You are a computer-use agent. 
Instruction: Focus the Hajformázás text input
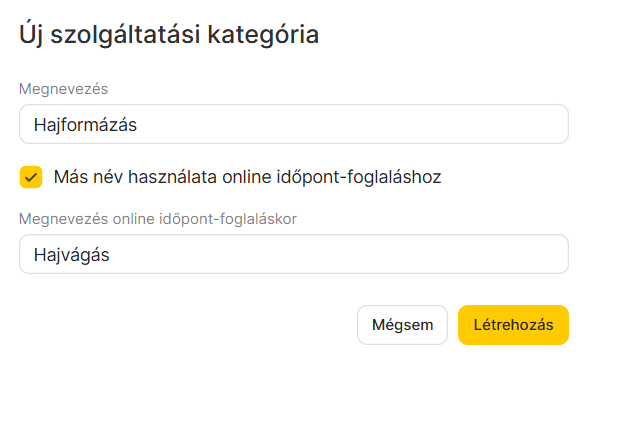pyautogui.click(x=294, y=125)
